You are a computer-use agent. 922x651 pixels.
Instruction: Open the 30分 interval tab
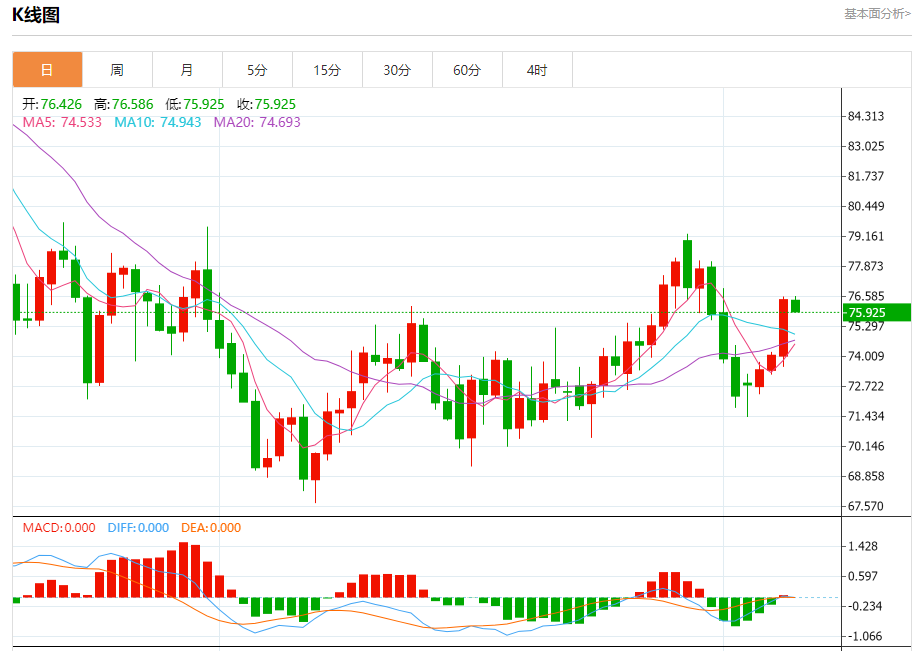[397, 70]
